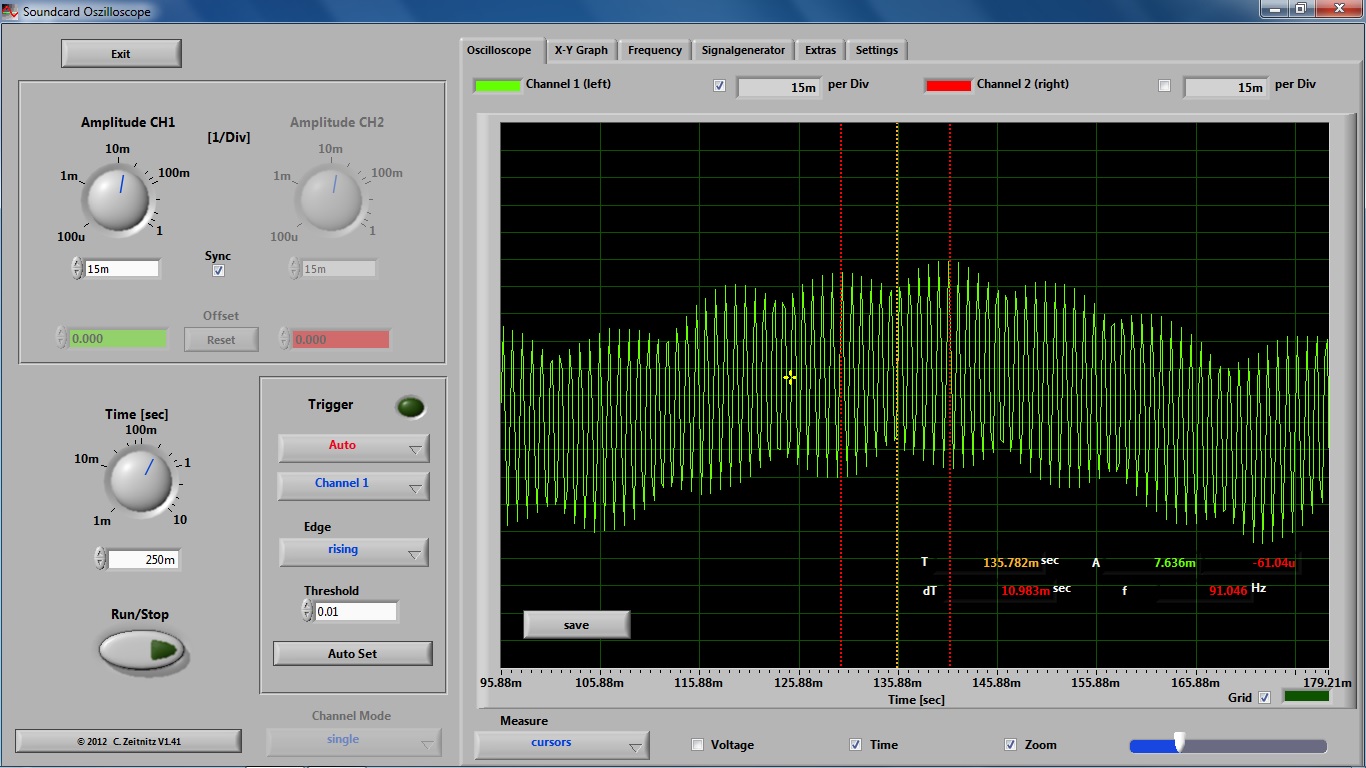Expand the Edge rising dropdown
1366x768 pixels.
pyautogui.click(x=353, y=551)
